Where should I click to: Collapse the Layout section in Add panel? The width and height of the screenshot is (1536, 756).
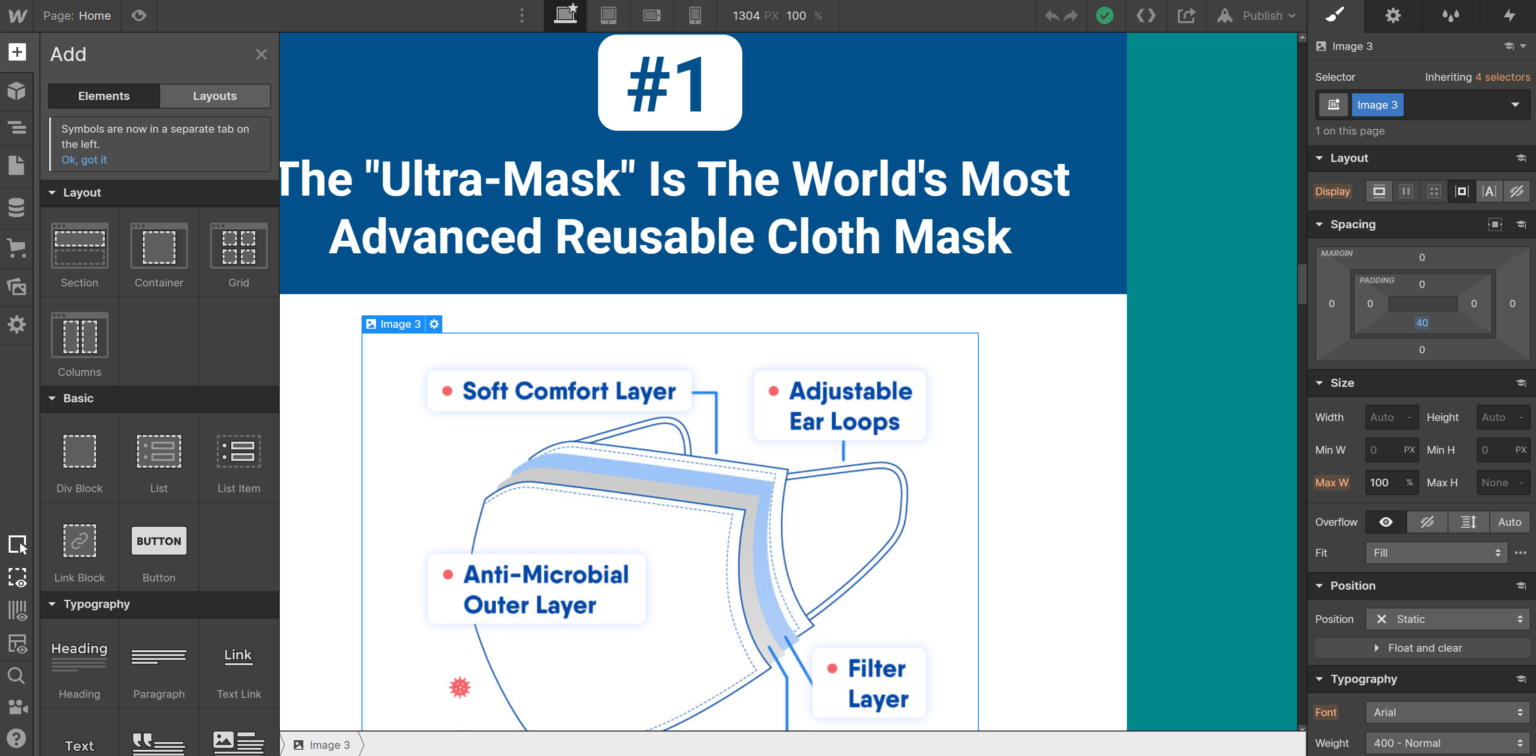tap(53, 193)
